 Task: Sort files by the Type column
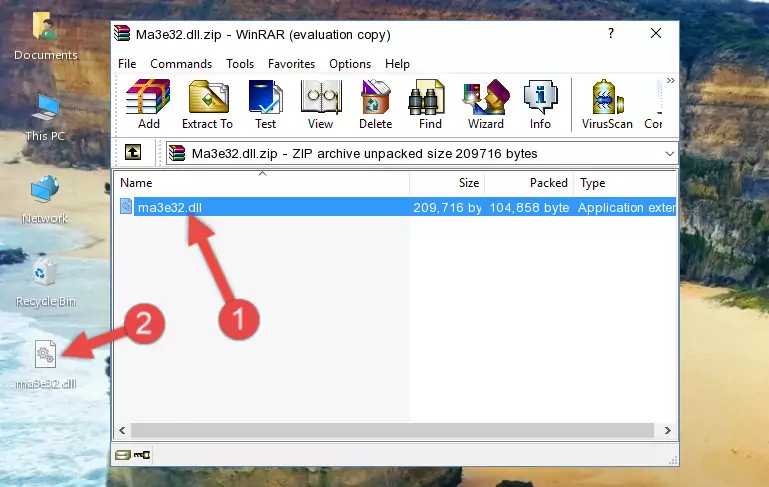[625, 183]
